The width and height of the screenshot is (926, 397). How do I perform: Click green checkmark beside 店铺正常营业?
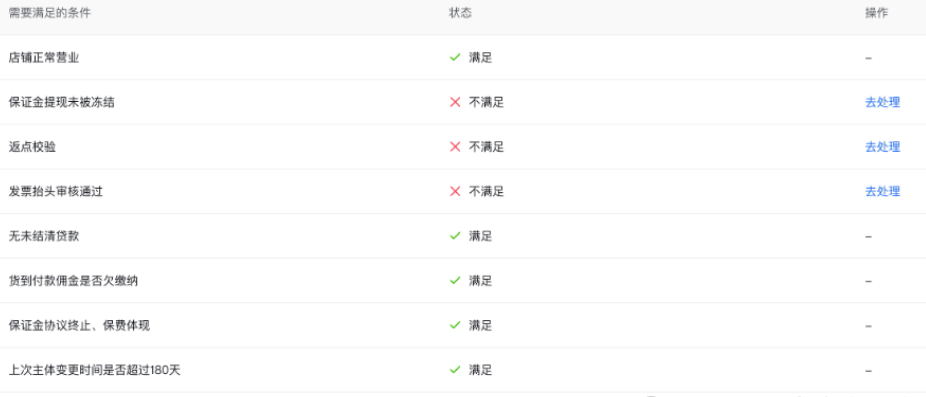(x=455, y=57)
